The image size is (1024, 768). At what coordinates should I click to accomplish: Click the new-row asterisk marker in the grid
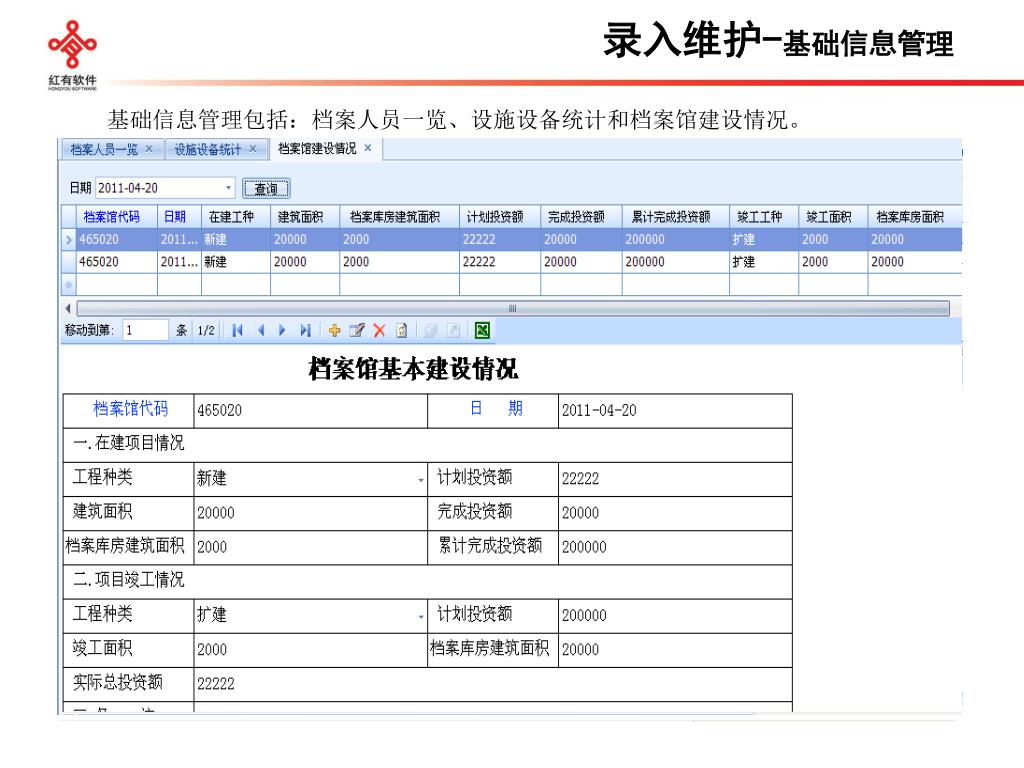[x=69, y=285]
